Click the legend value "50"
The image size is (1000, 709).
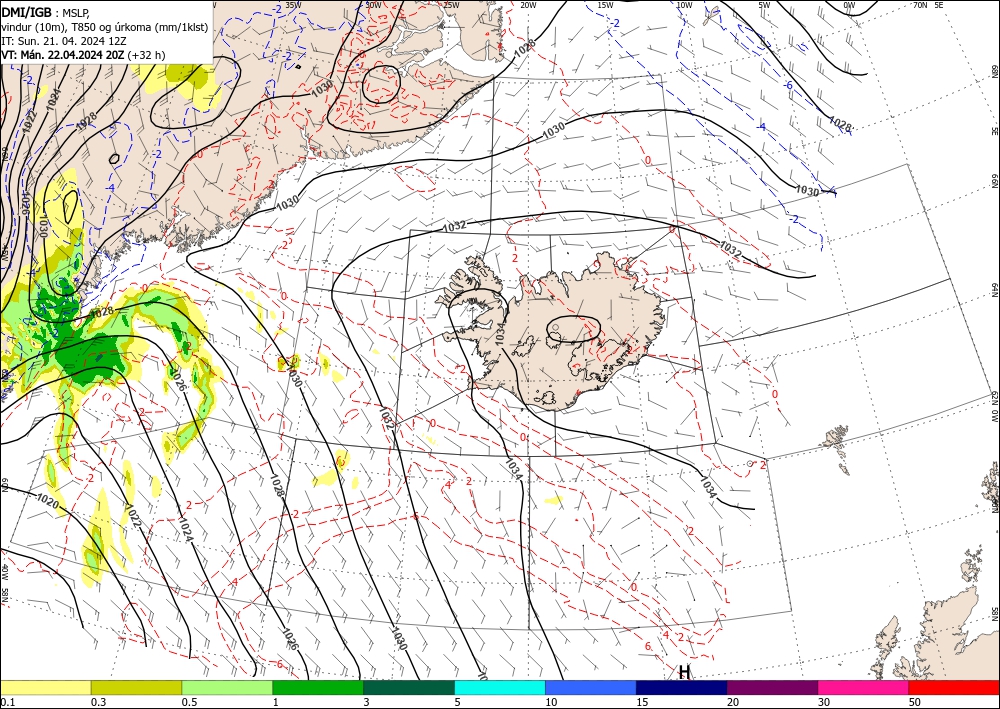(915, 702)
